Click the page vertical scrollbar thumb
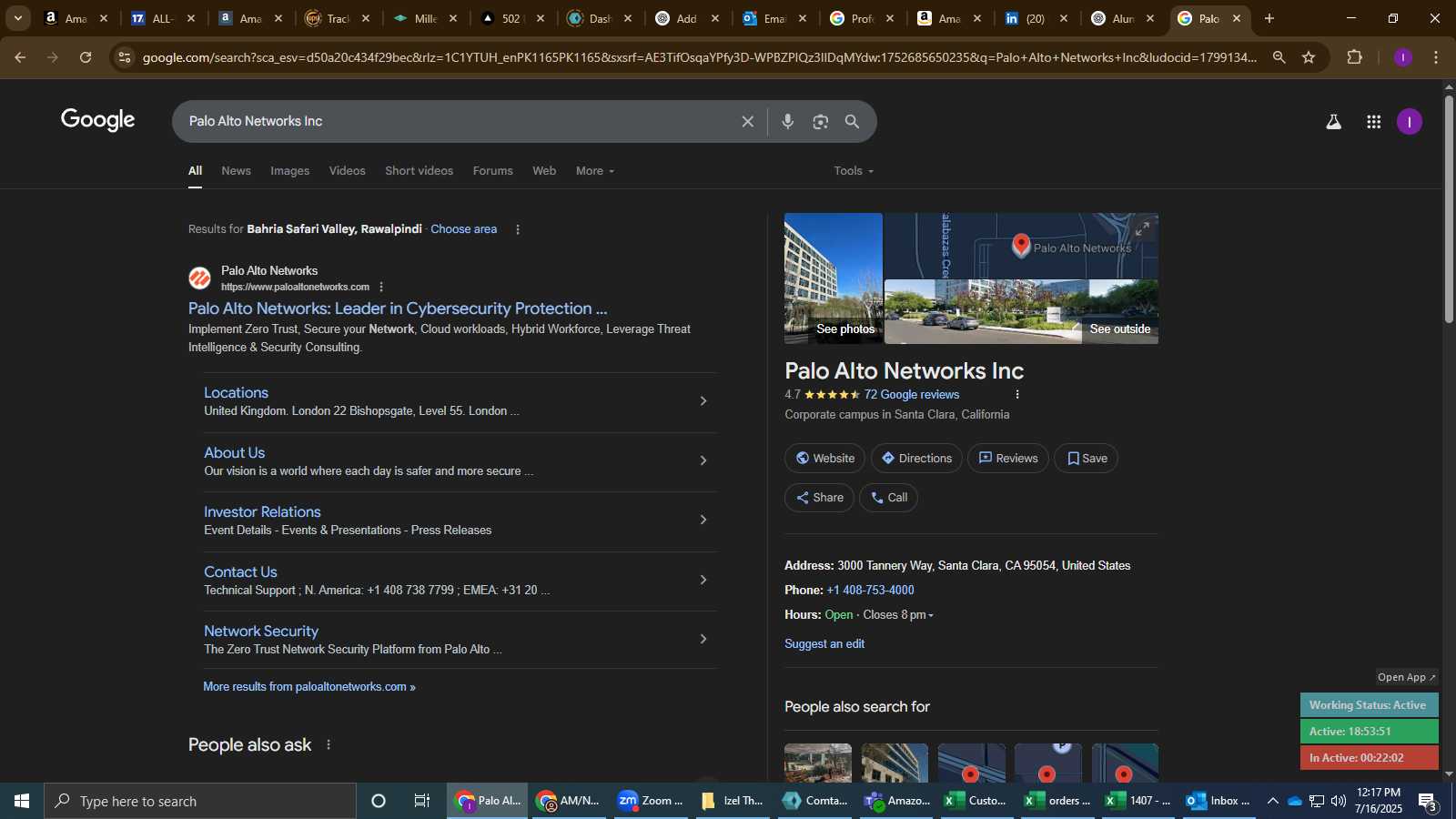 (1449, 207)
